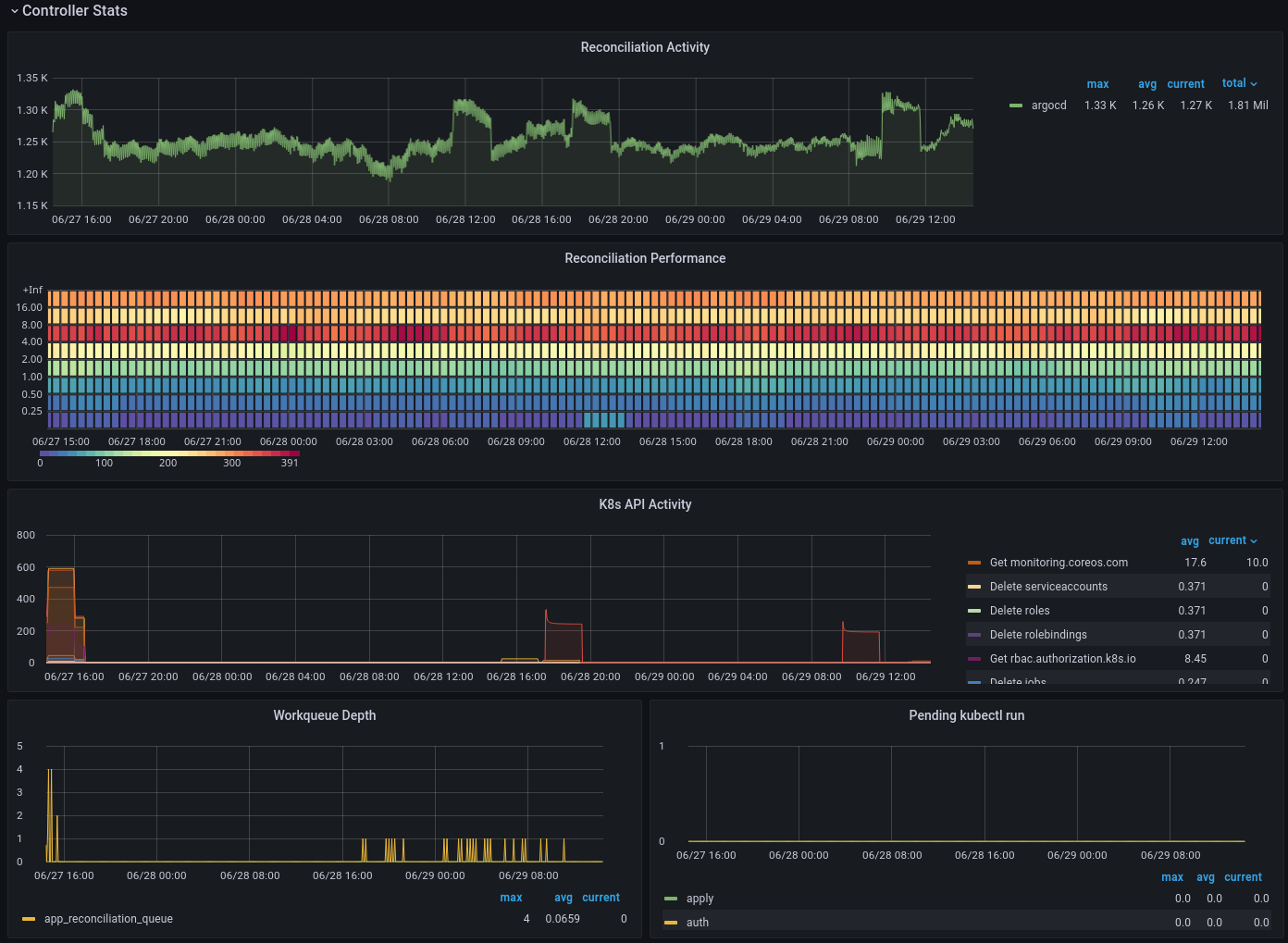Click the auth yellow color swatch
Viewport: 1288px width, 943px height.
(x=671, y=923)
